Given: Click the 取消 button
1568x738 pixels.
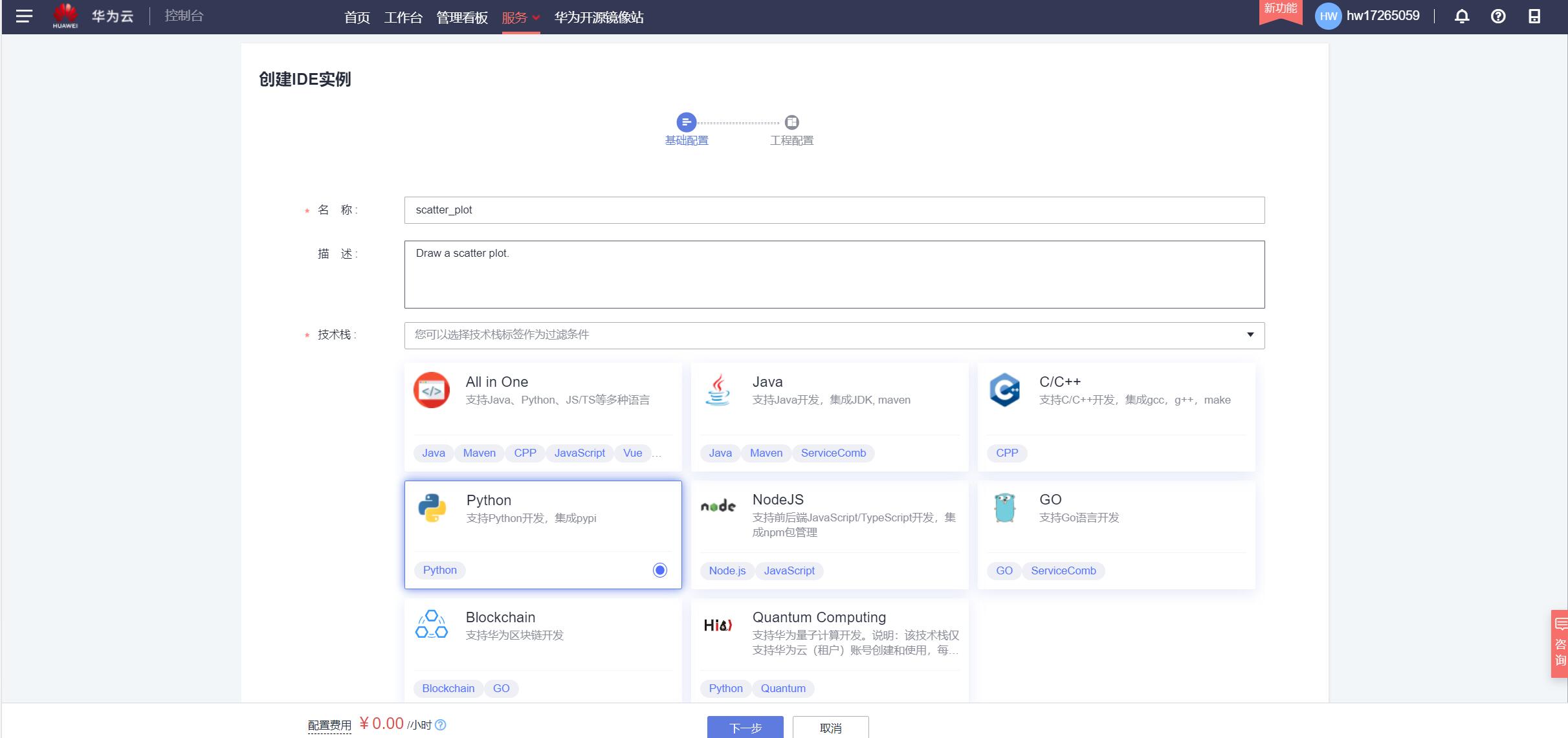Looking at the screenshot, I should [x=830, y=728].
